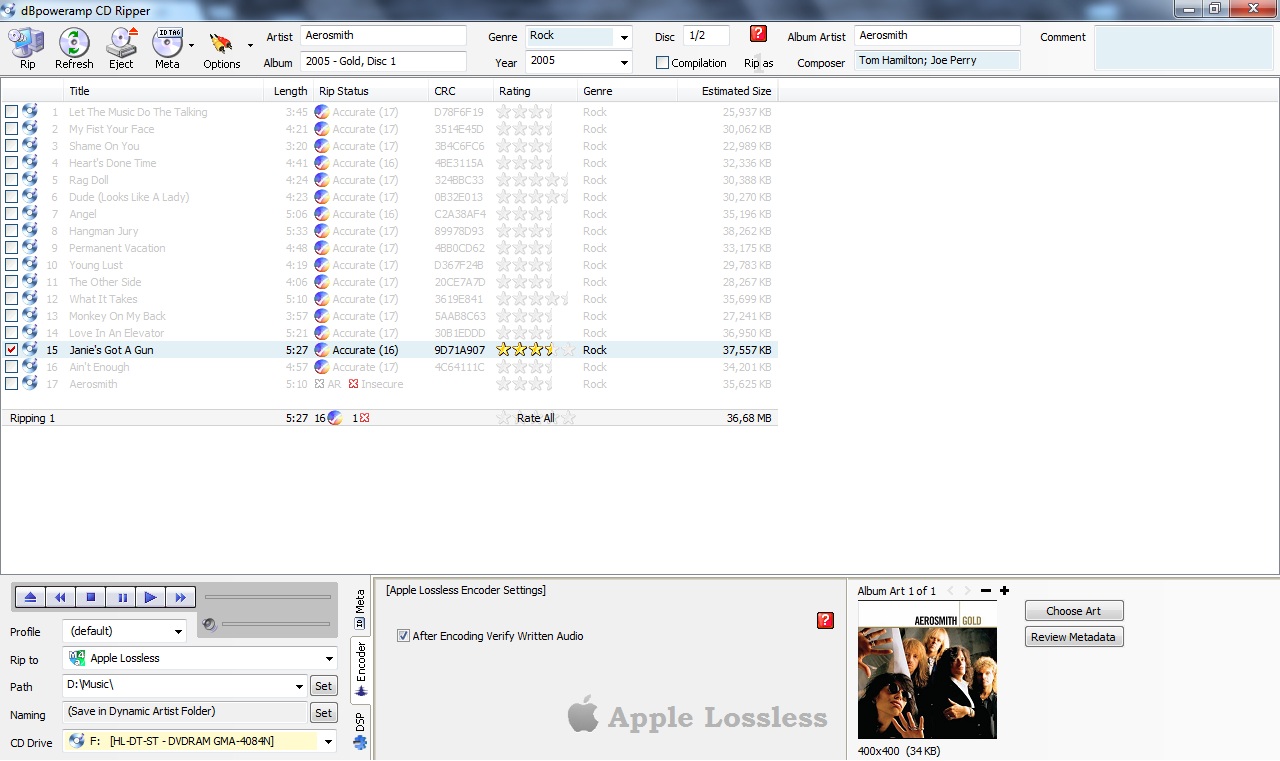Viewport: 1280px width, 761px height.
Task: Click the red help icon beside Disc
Action: [x=758, y=34]
